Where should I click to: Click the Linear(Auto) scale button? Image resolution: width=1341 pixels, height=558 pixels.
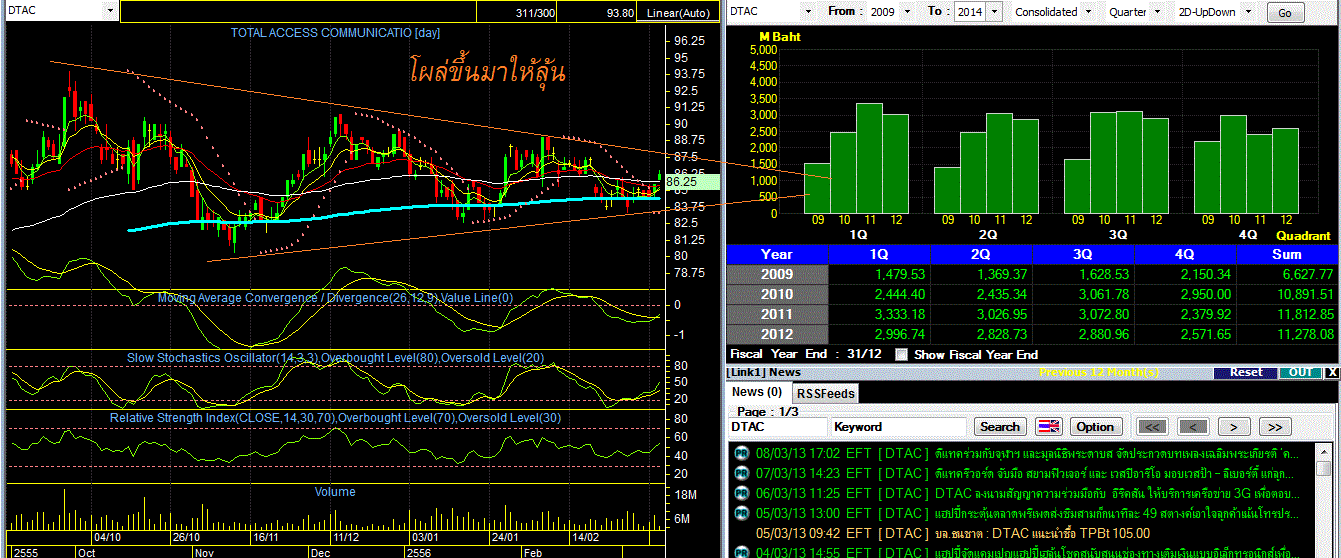point(678,12)
